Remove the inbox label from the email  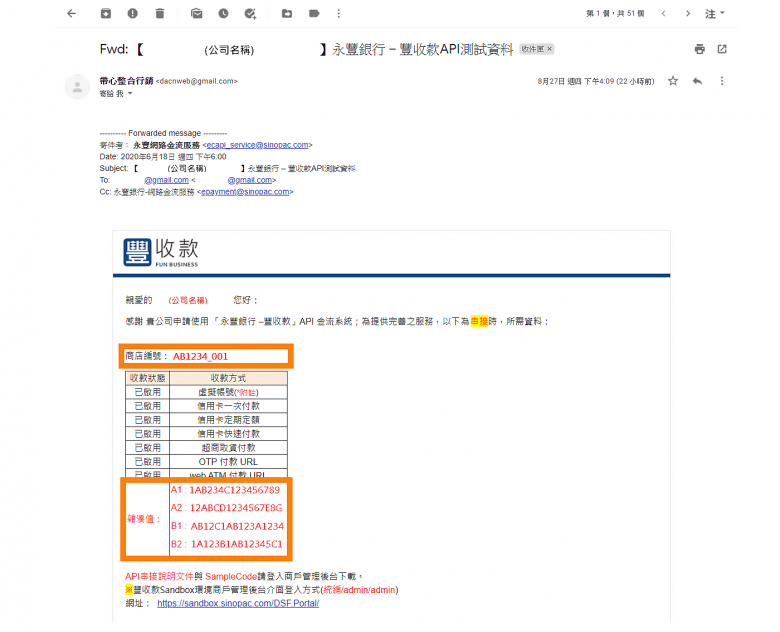click(550, 49)
